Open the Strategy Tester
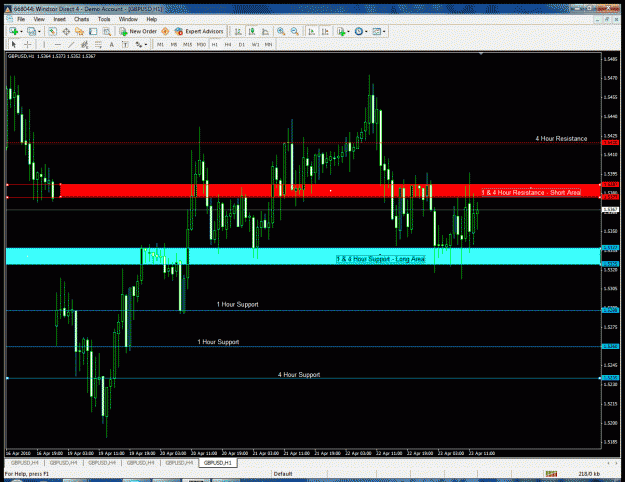Screen dimensions: 625x482 [106, 31]
